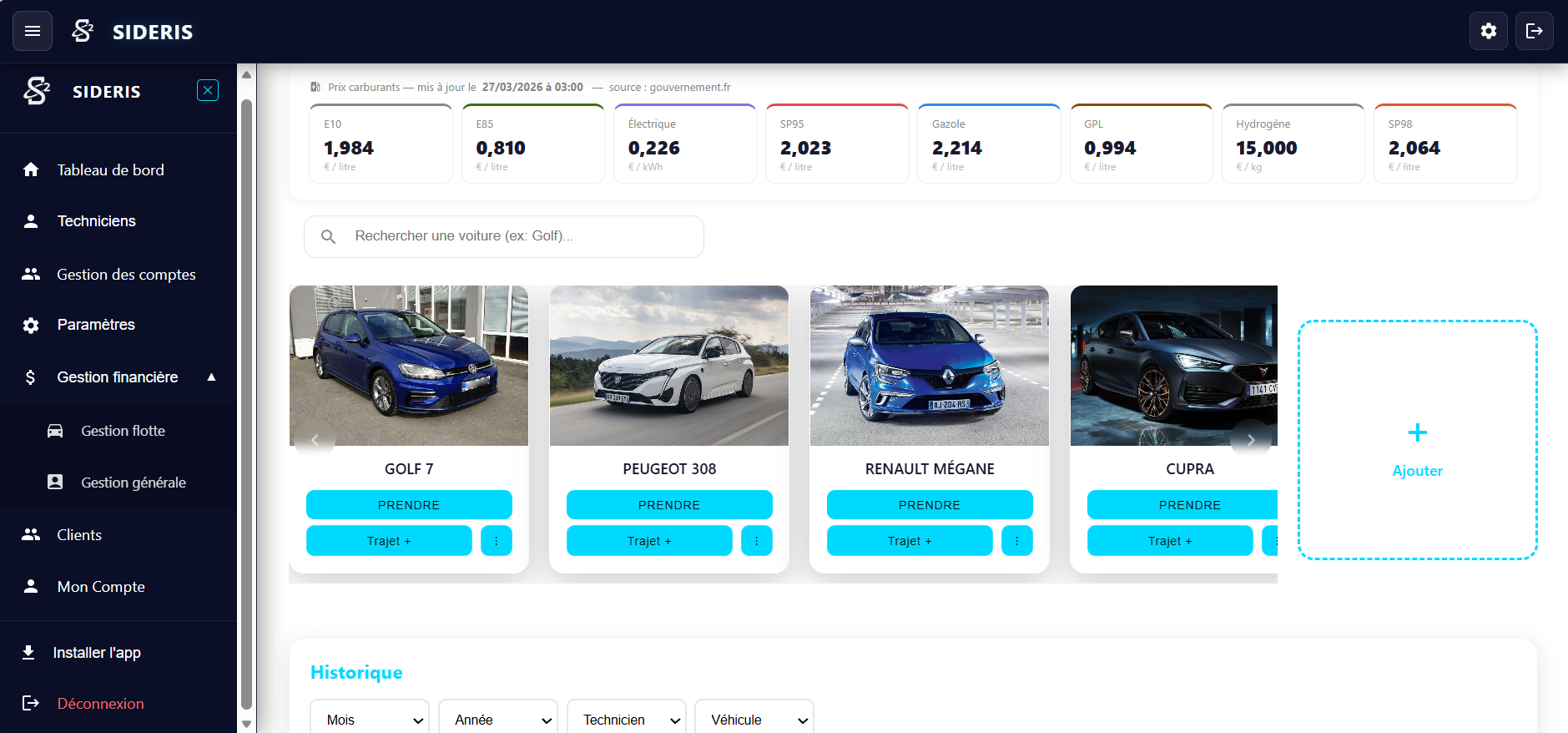
Task: Open the three-dot menu on Peugeot 308 card
Action: (757, 540)
